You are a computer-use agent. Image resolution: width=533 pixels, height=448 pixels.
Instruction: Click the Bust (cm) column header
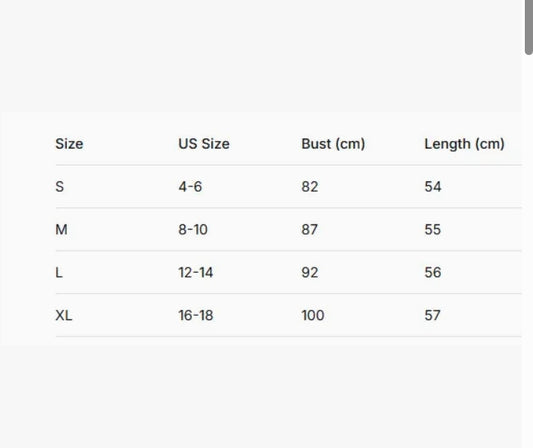point(333,144)
